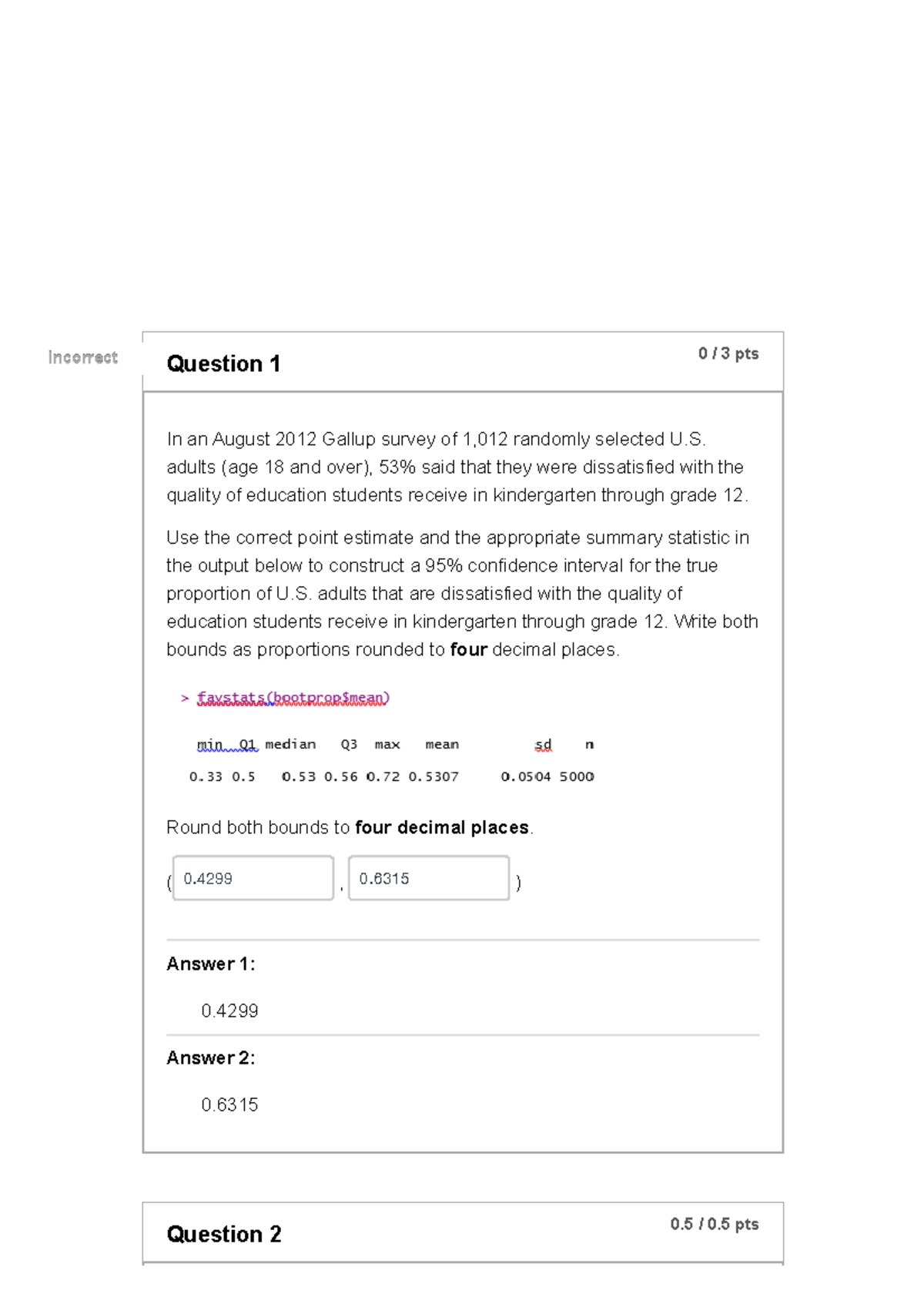924x1307 pixels.
Task: Click the submitted answer value 0.6315
Action: [x=229, y=1104]
